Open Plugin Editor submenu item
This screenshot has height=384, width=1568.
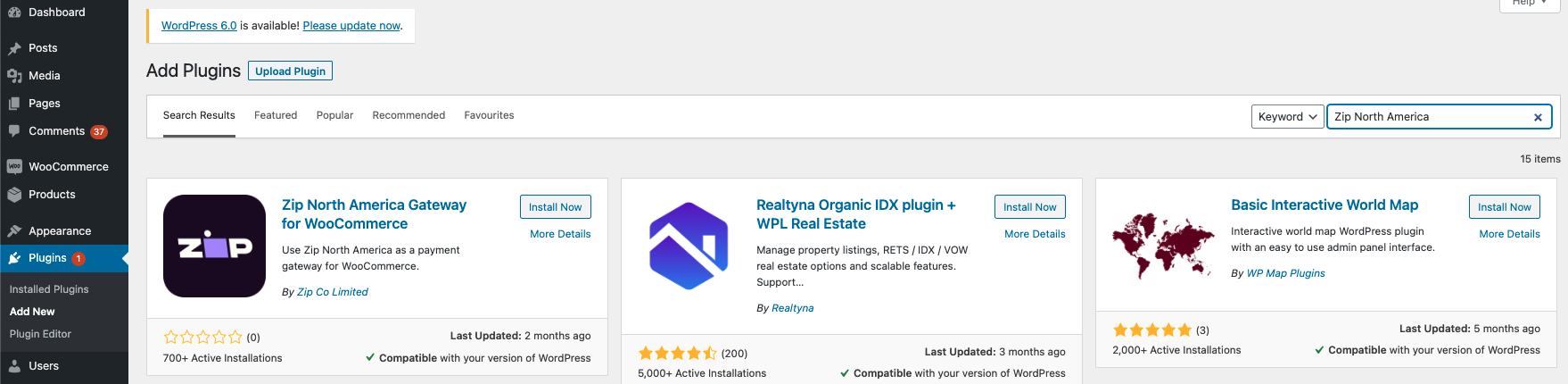click(x=40, y=334)
